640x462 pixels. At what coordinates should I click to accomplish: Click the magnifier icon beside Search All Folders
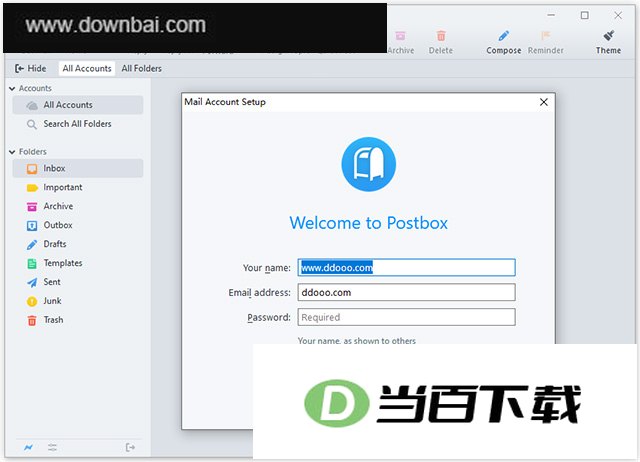pyautogui.click(x=32, y=124)
